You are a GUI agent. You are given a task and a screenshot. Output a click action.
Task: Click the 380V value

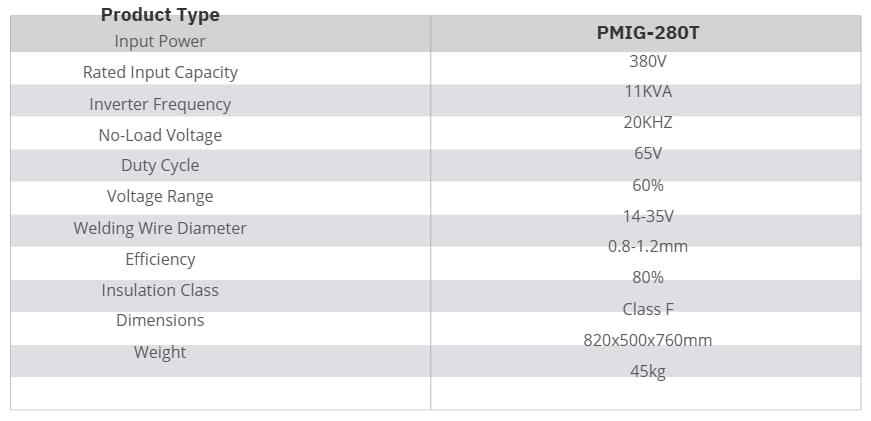pyautogui.click(x=647, y=61)
